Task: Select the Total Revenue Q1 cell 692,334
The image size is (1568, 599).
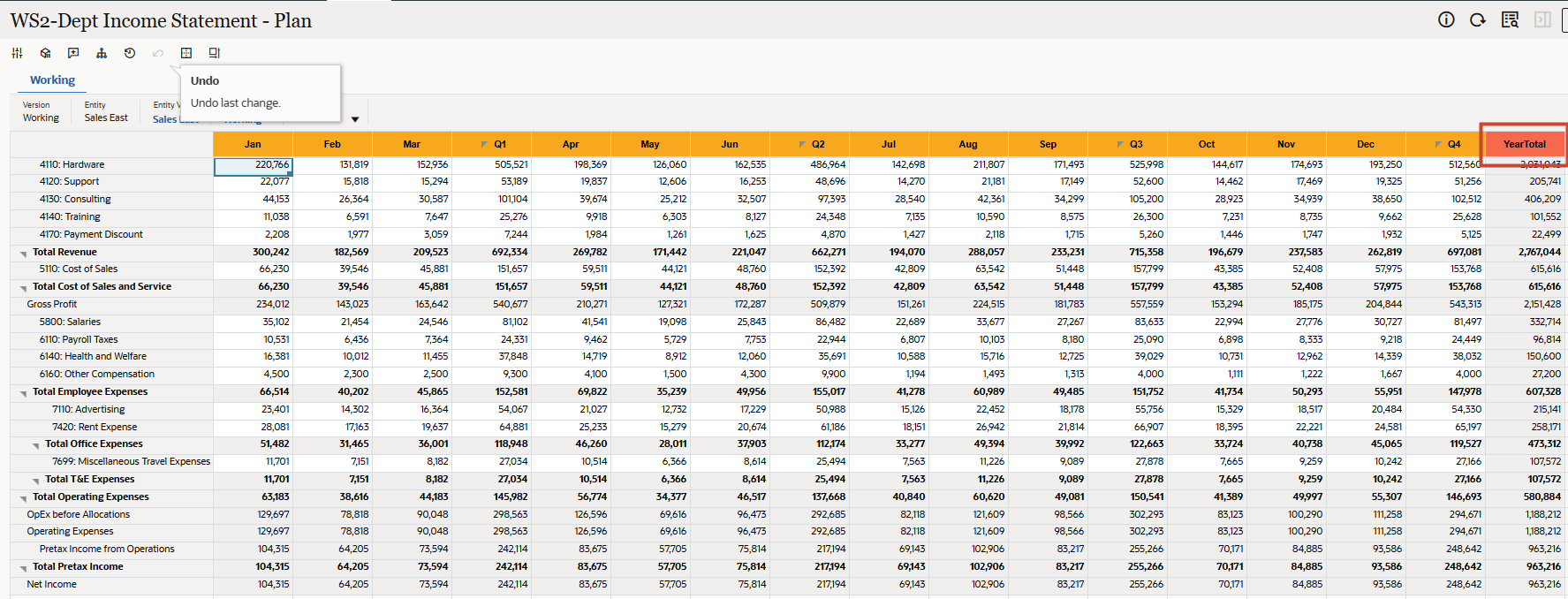Action: tap(491, 252)
